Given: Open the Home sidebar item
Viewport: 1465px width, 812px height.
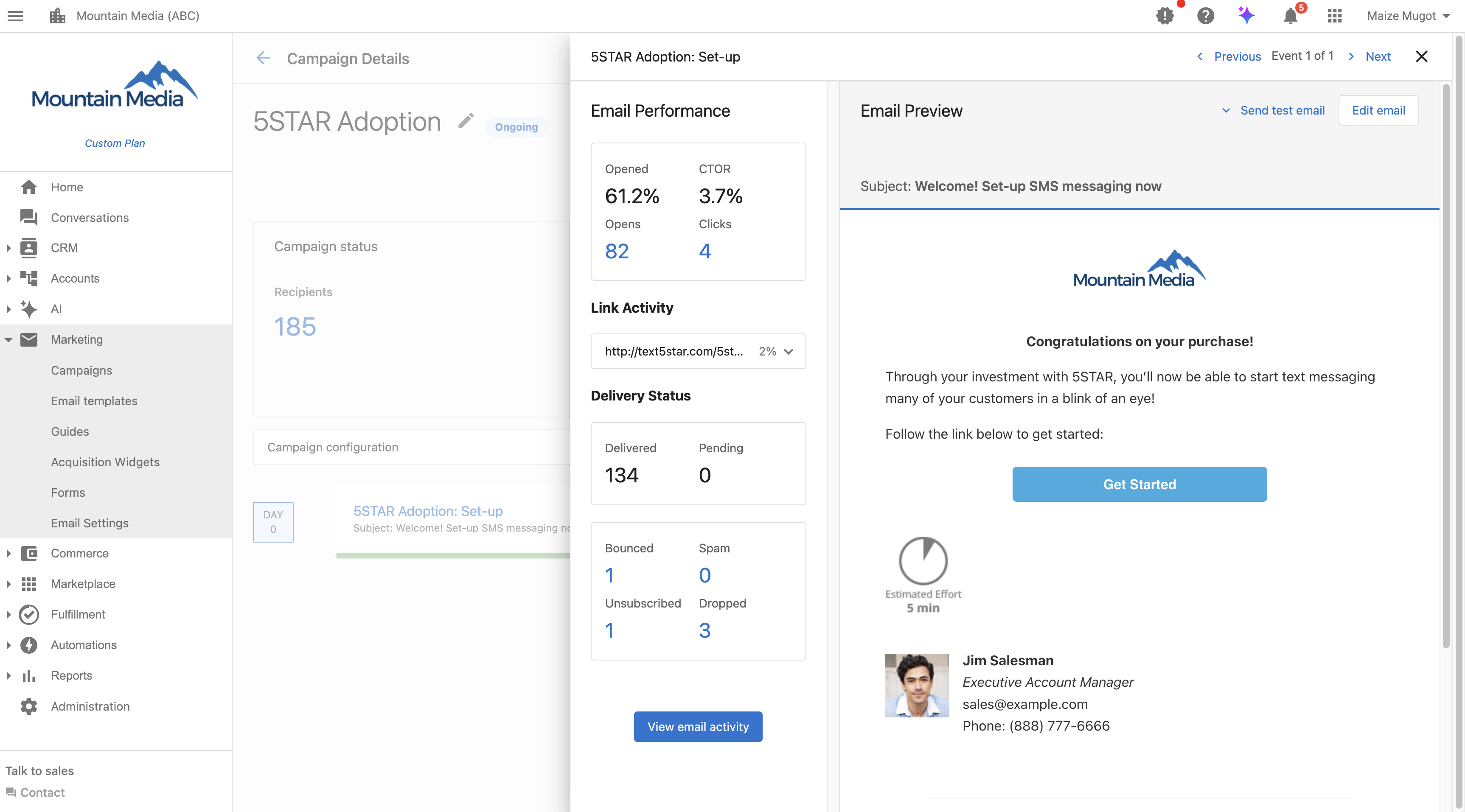Looking at the screenshot, I should pos(67,187).
